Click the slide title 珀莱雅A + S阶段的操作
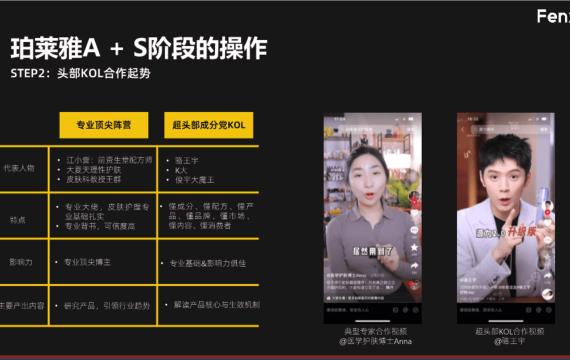The width and height of the screenshot is (570, 360). pos(139,48)
